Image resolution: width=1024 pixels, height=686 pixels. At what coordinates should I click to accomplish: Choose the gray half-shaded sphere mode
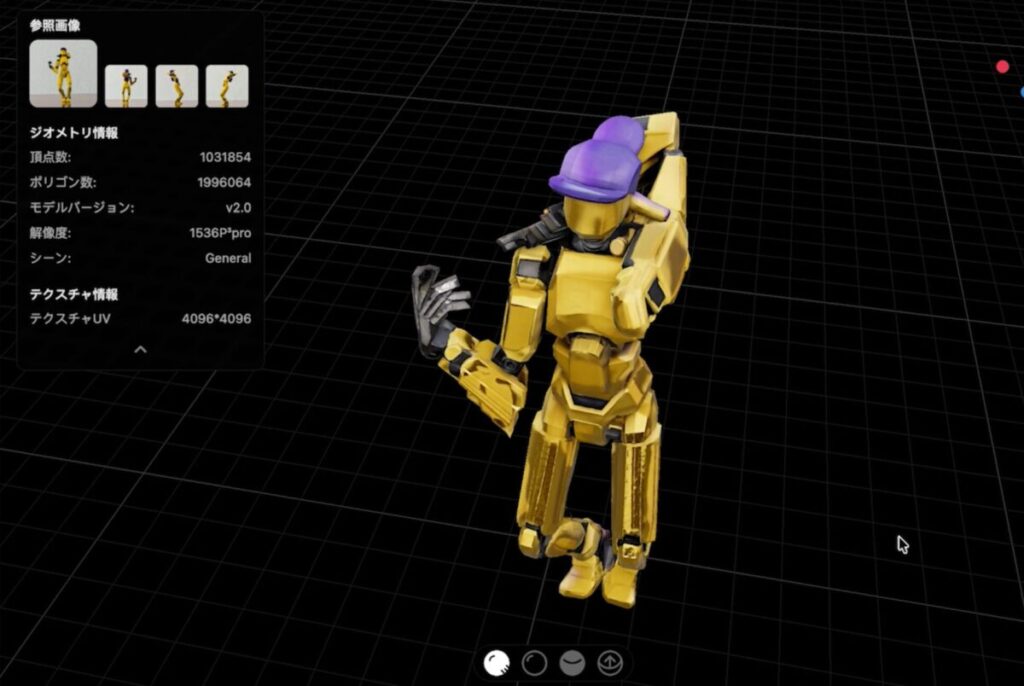pos(572,662)
